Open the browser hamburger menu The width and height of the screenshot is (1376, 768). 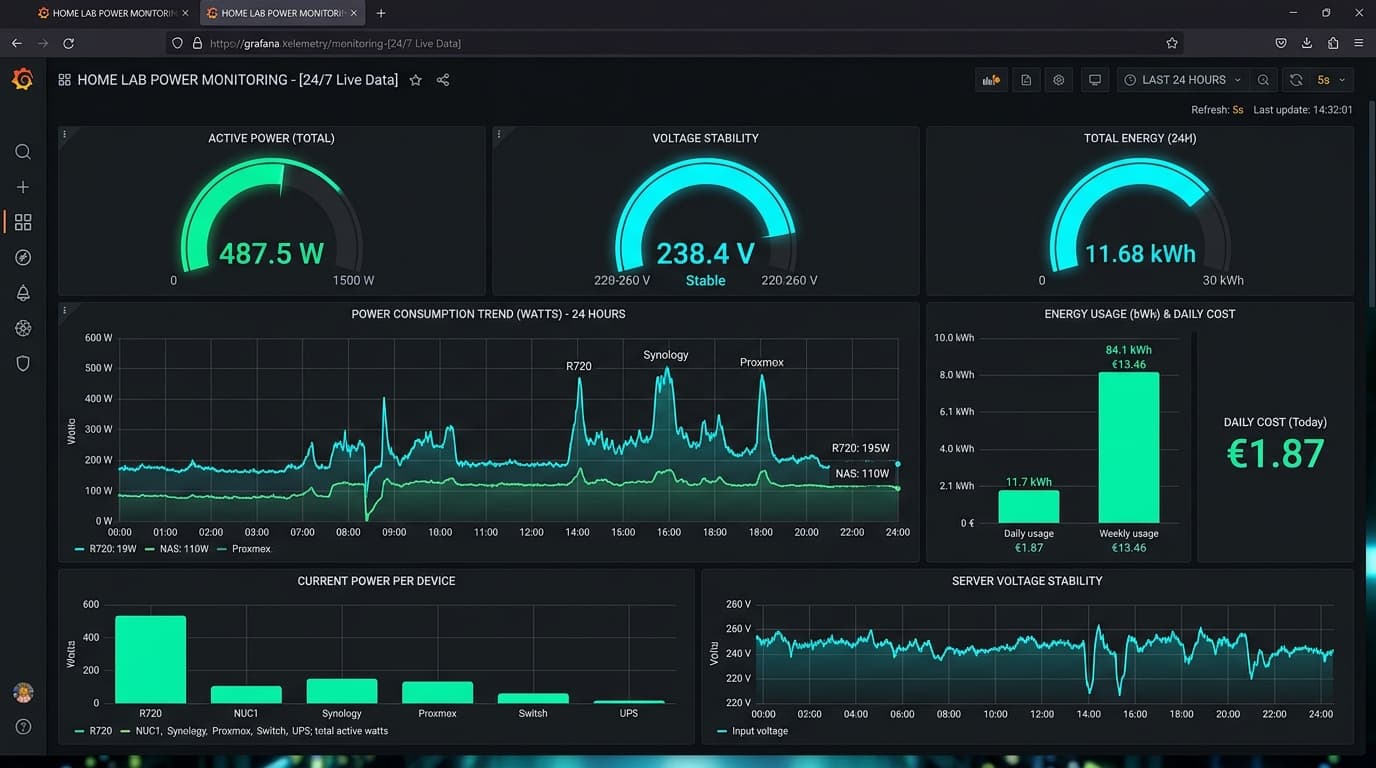[x=1358, y=43]
